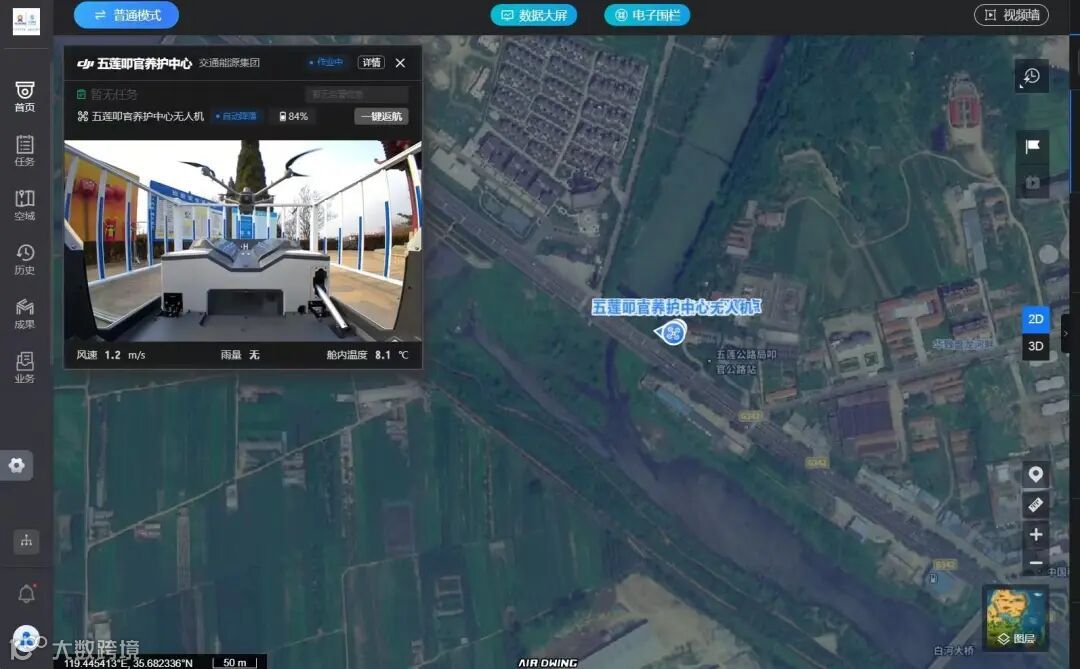Open the 首页 home sidebar item
Screen dimensions: 1080x669
pos(25,96)
